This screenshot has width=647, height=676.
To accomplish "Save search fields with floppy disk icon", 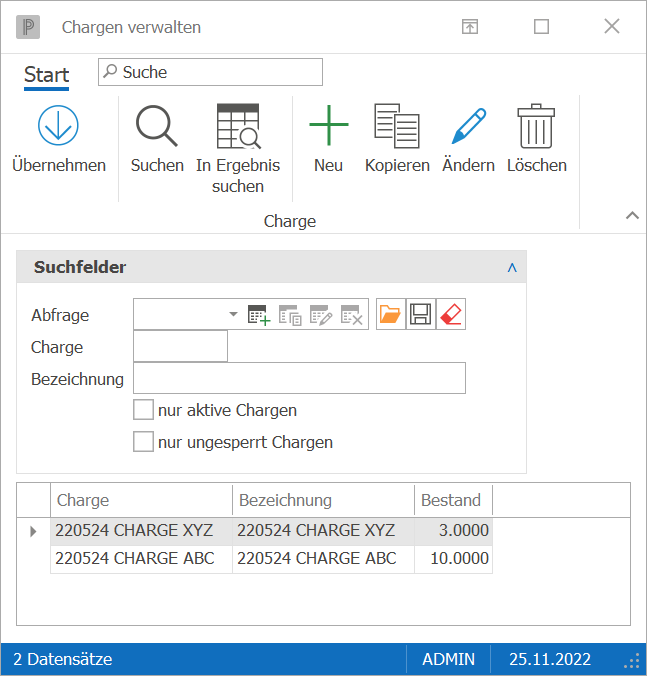I will (421, 314).
